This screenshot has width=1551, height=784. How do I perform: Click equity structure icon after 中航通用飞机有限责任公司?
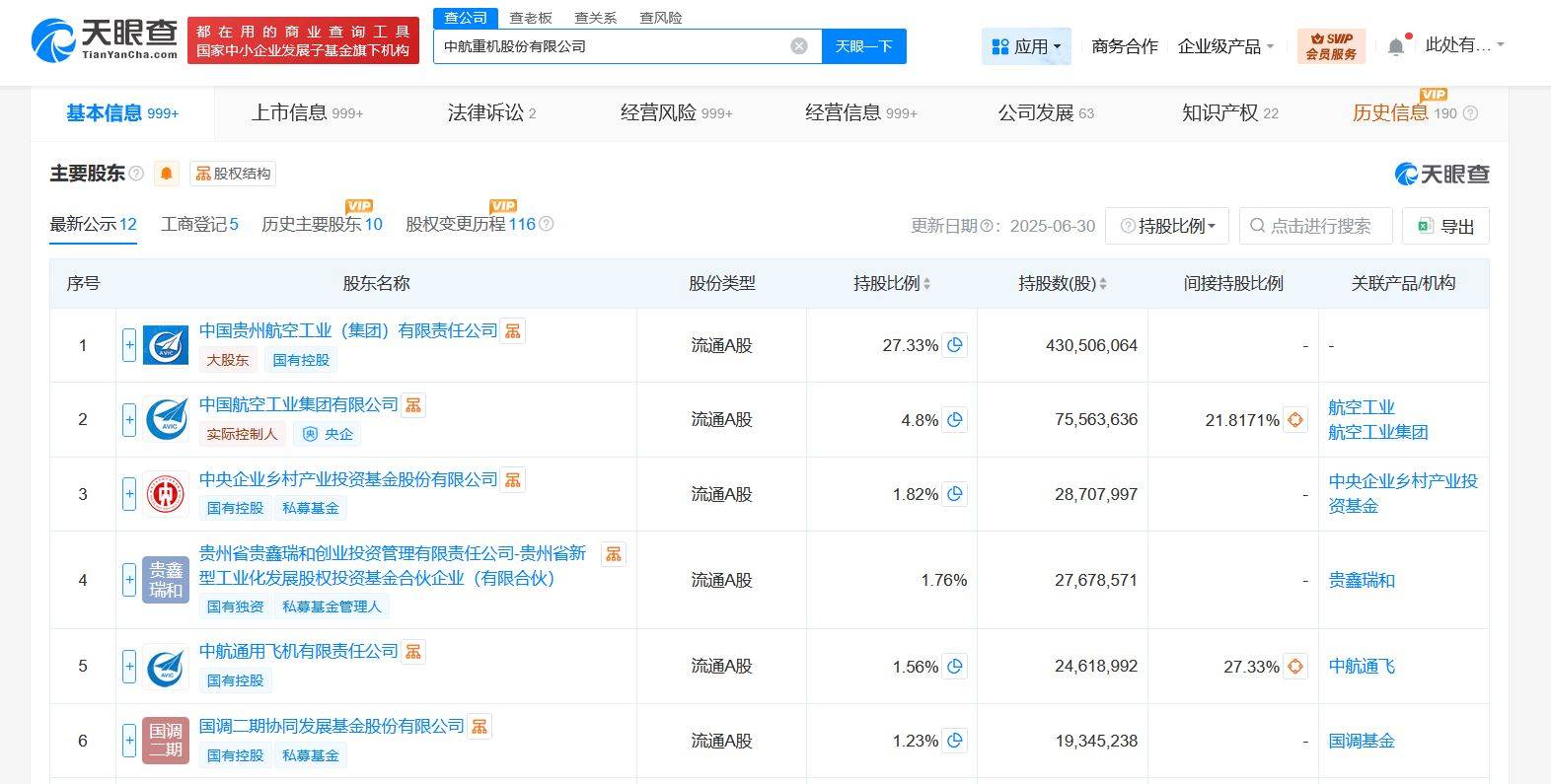click(x=413, y=652)
